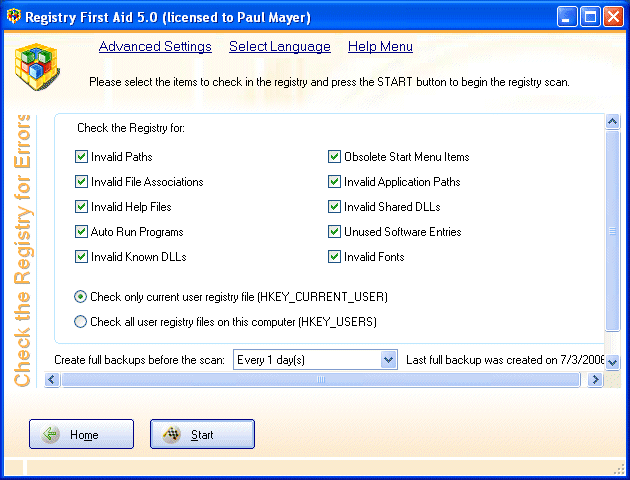Image resolution: width=630 pixels, height=480 pixels.
Task: Click the green arrow icon on Home
Action: point(50,435)
